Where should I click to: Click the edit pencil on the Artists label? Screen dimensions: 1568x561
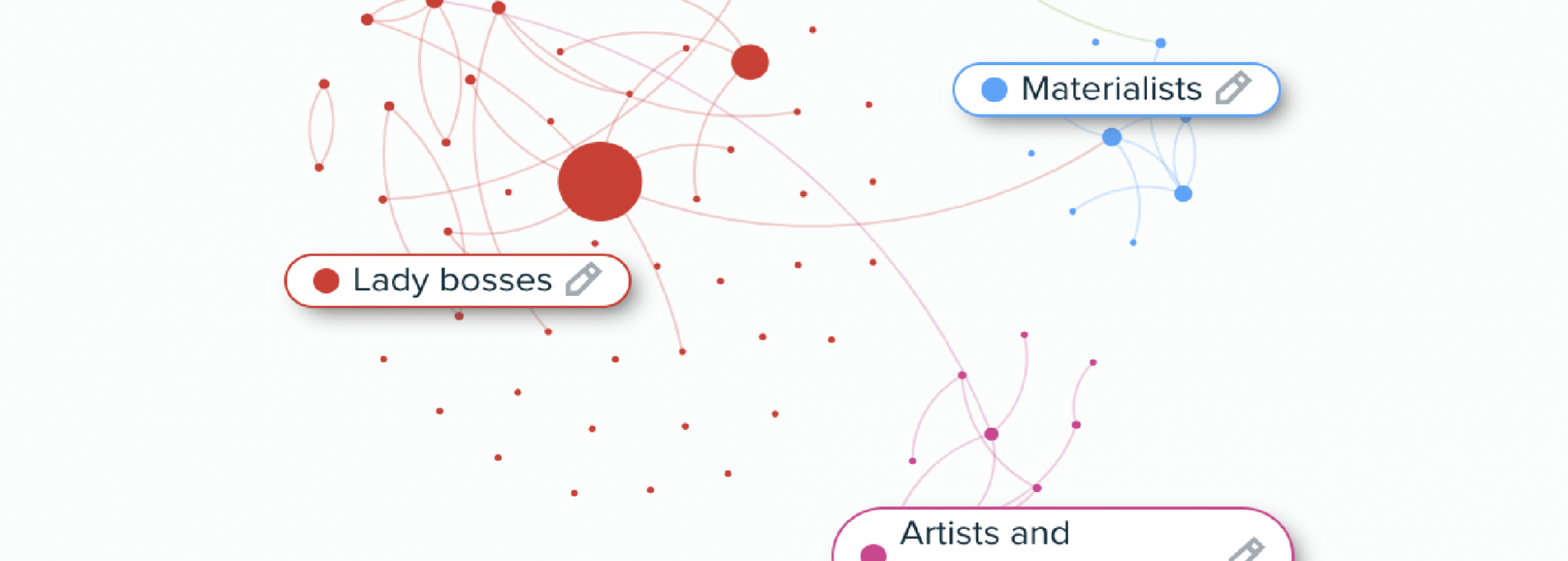[1246, 550]
